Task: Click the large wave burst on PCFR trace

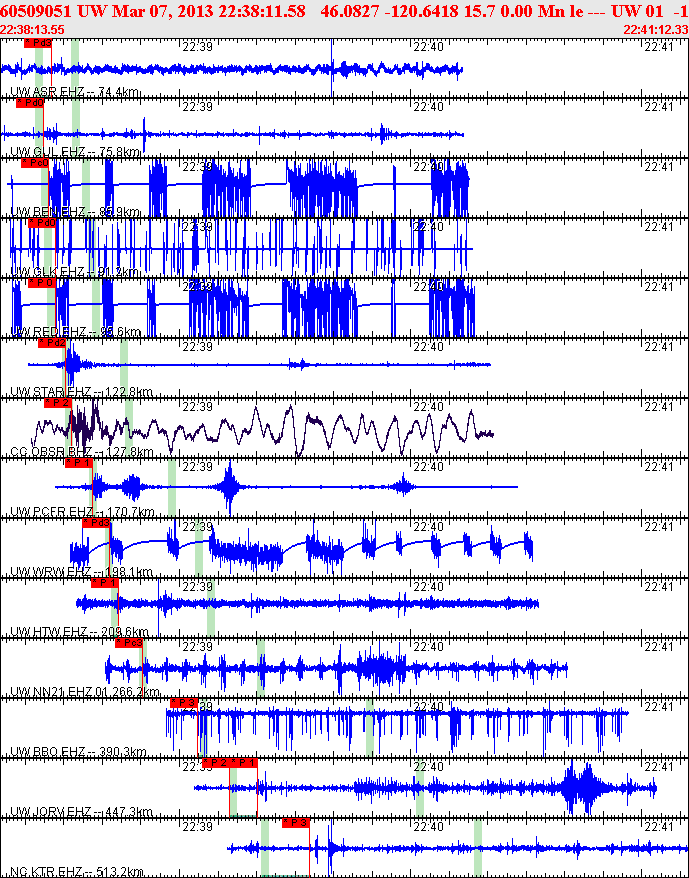Action: pos(229,487)
